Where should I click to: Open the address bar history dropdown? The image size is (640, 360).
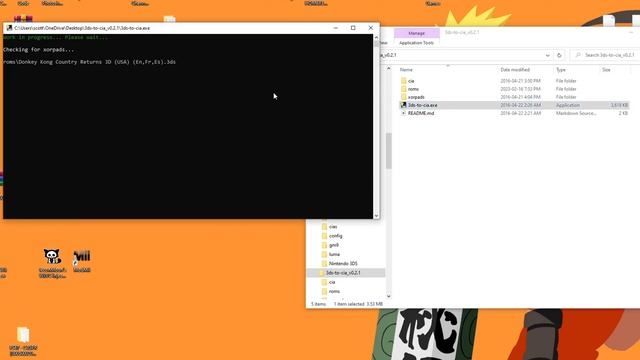coord(547,55)
